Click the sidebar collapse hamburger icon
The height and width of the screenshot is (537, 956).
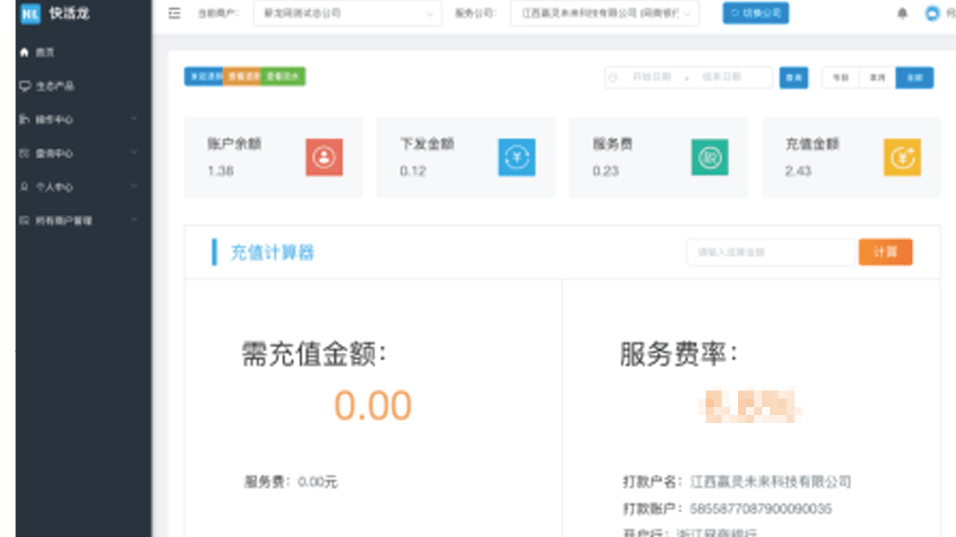pyautogui.click(x=175, y=14)
